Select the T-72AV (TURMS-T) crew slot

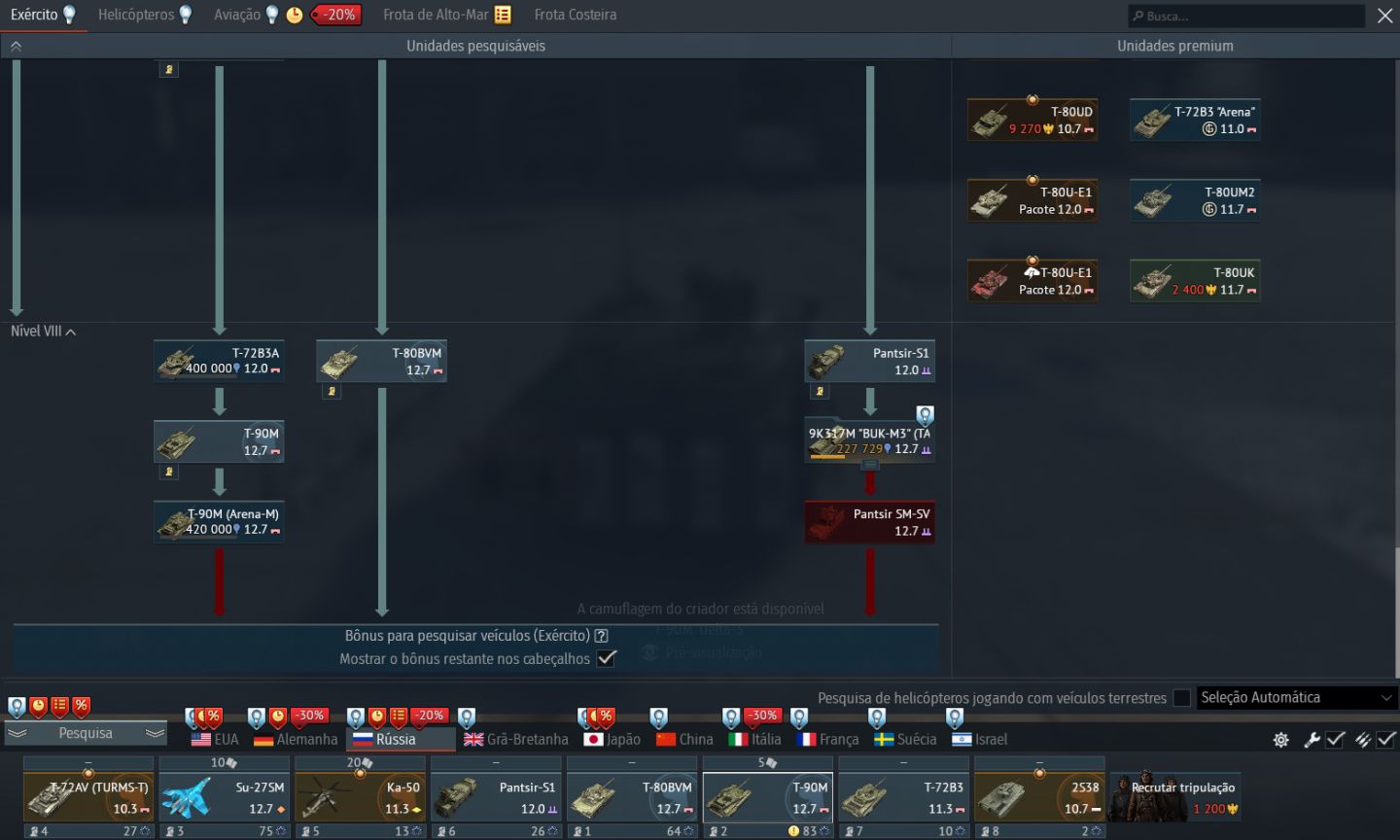[x=88, y=797]
